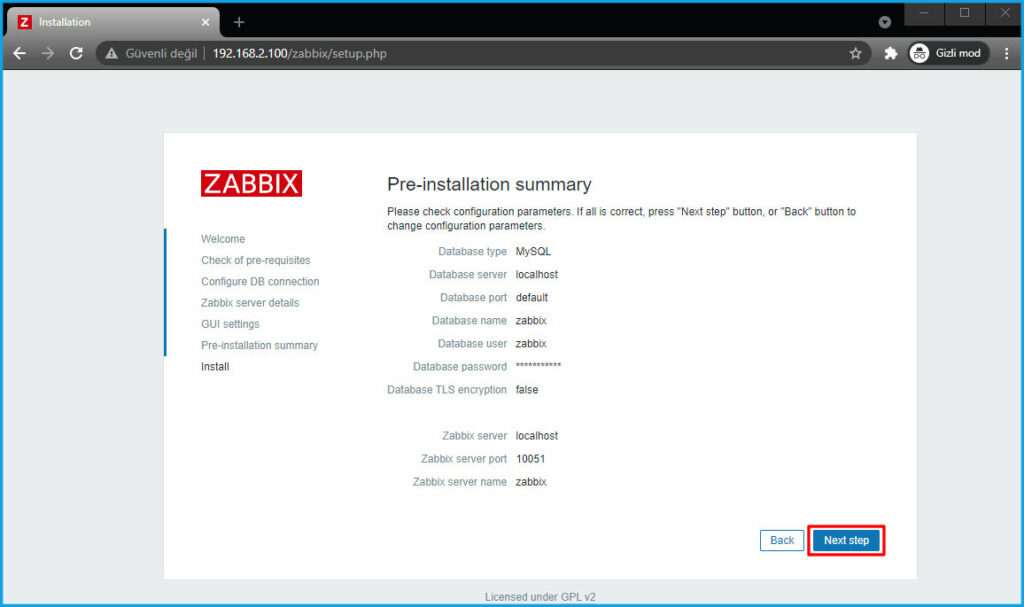Click the Licensed under GPL v2 link
Viewport: 1024px width, 607px height.
[x=540, y=597]
